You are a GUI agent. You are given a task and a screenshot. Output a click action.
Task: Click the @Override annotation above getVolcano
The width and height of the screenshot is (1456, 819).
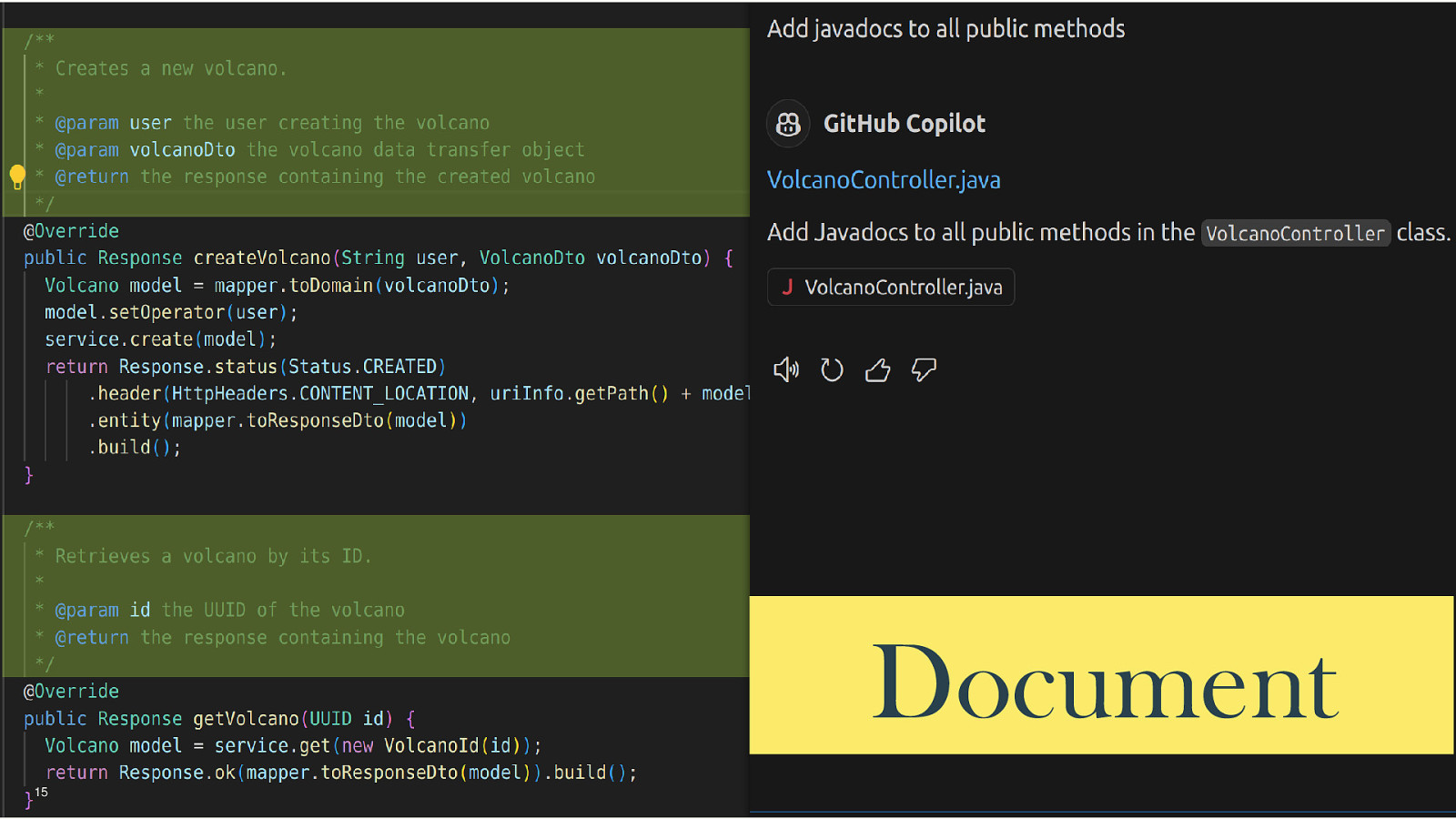click(x=71, y=692)
